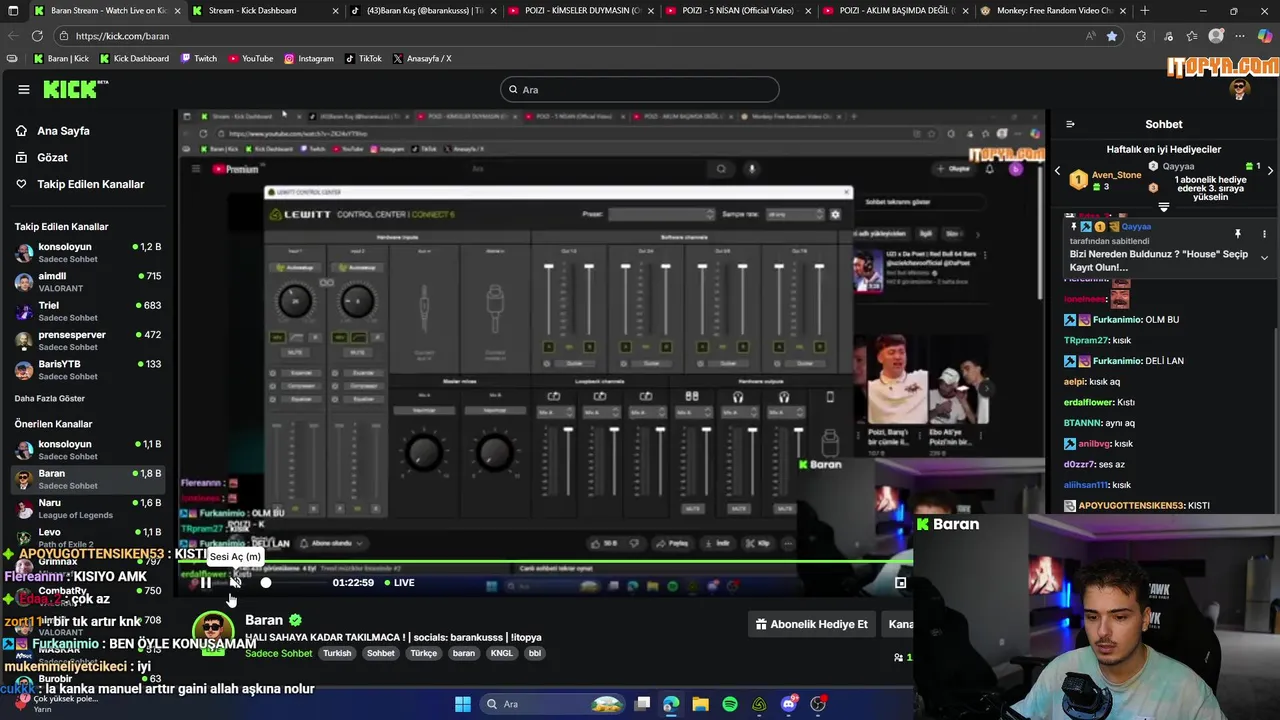Open File Explorer from the taskbar

pos(700,704)
